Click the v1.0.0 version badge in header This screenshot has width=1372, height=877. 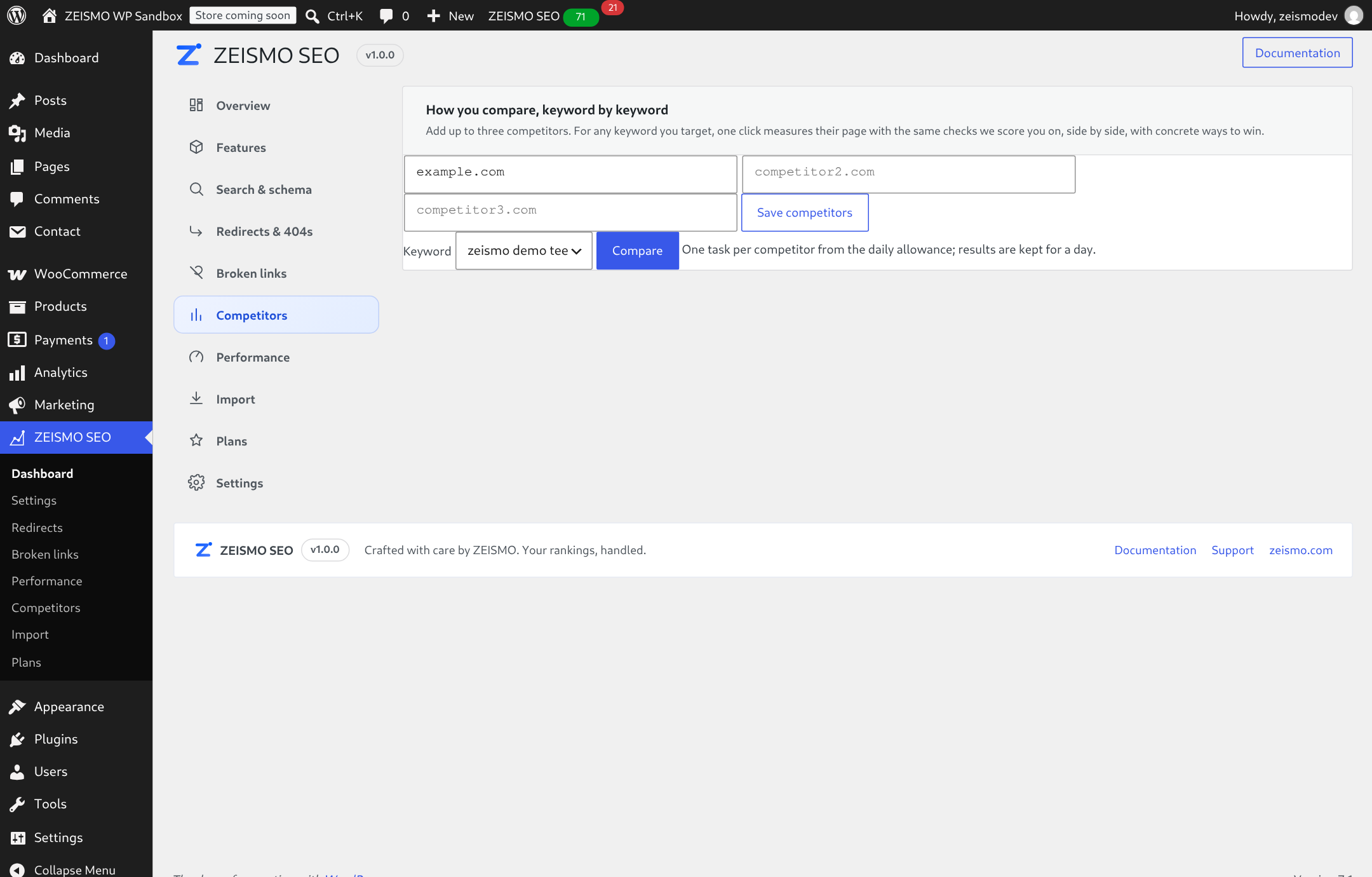tap(380, 55)
